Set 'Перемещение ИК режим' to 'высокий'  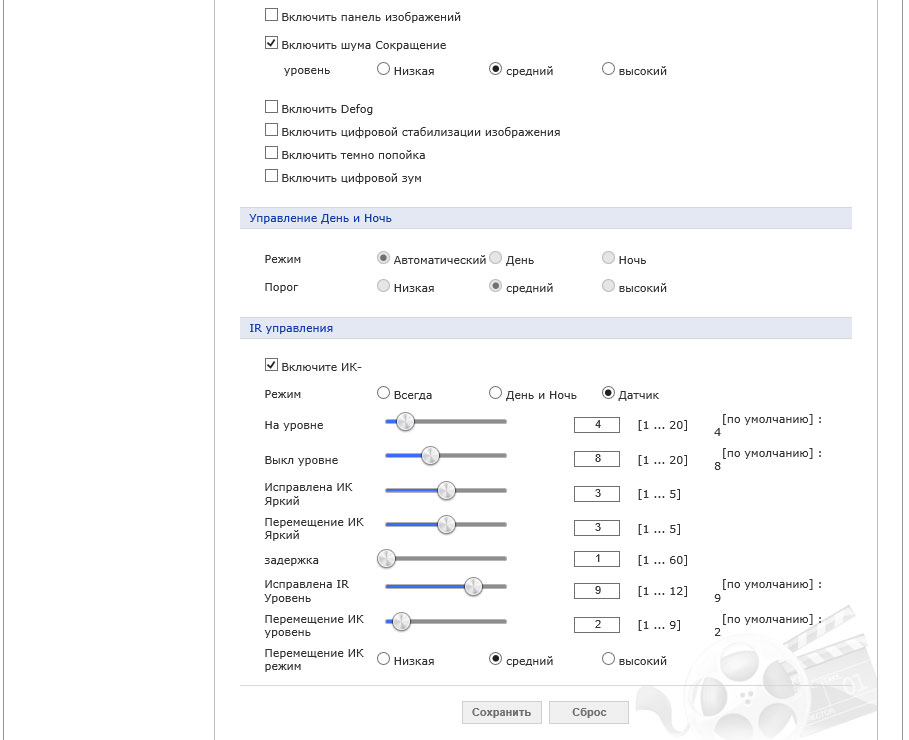pos(608,660)
